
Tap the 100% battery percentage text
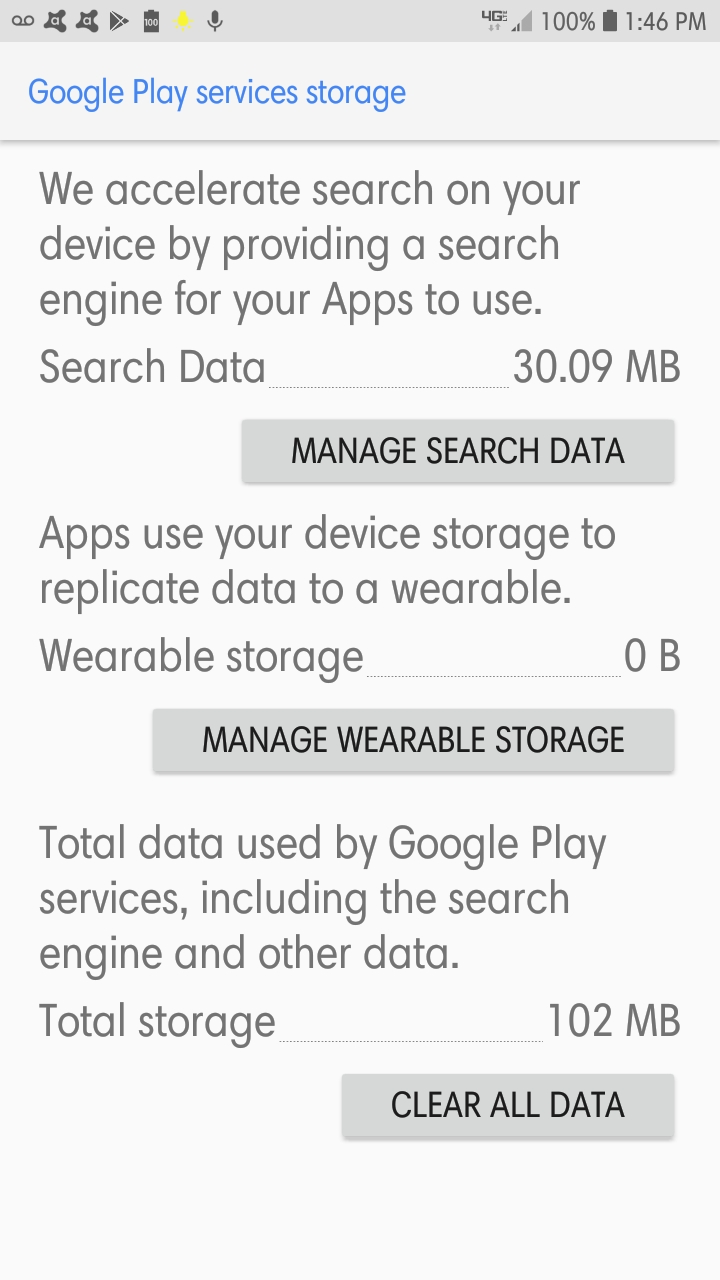click(568, 21)
